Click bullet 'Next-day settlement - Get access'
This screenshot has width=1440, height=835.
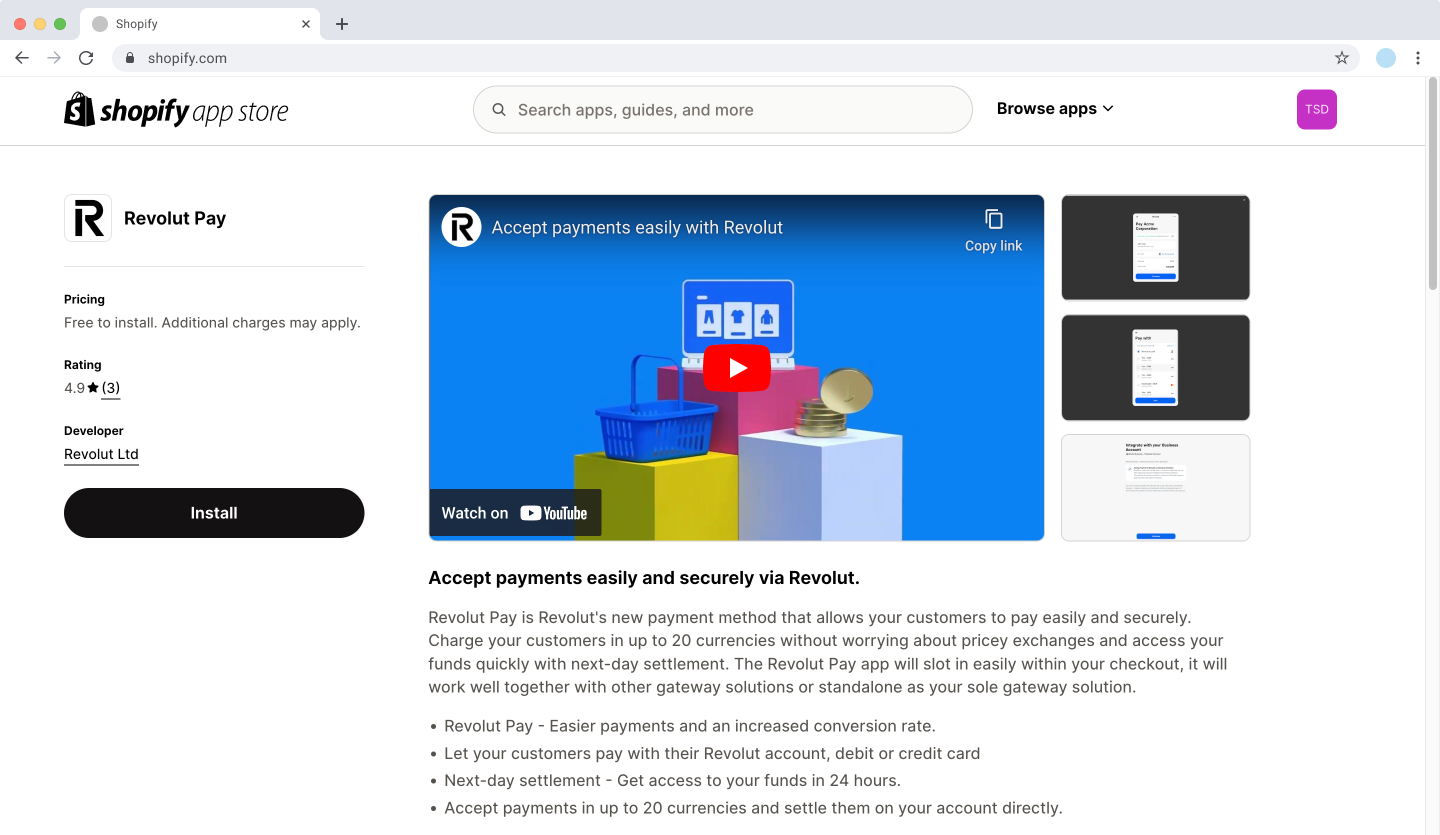[x=672, y=780]
